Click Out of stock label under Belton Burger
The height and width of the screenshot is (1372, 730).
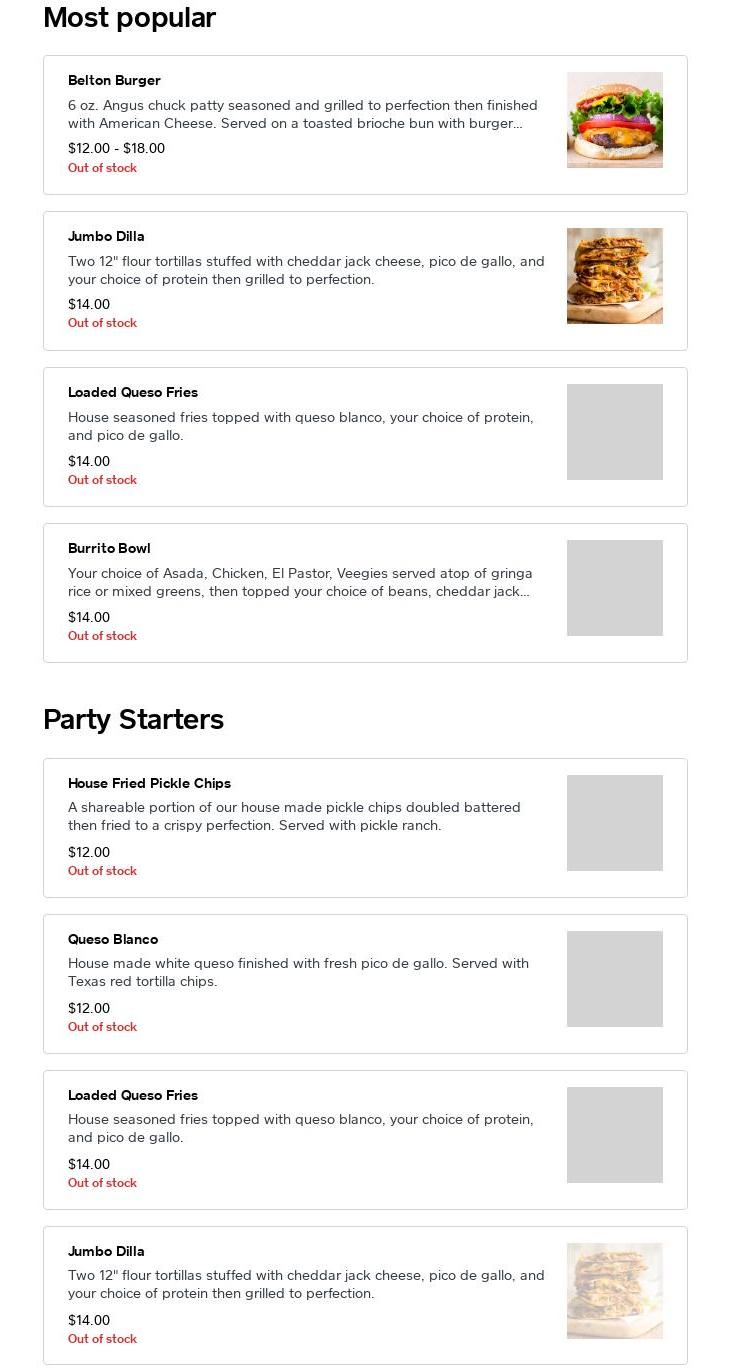tap(102, 168)
